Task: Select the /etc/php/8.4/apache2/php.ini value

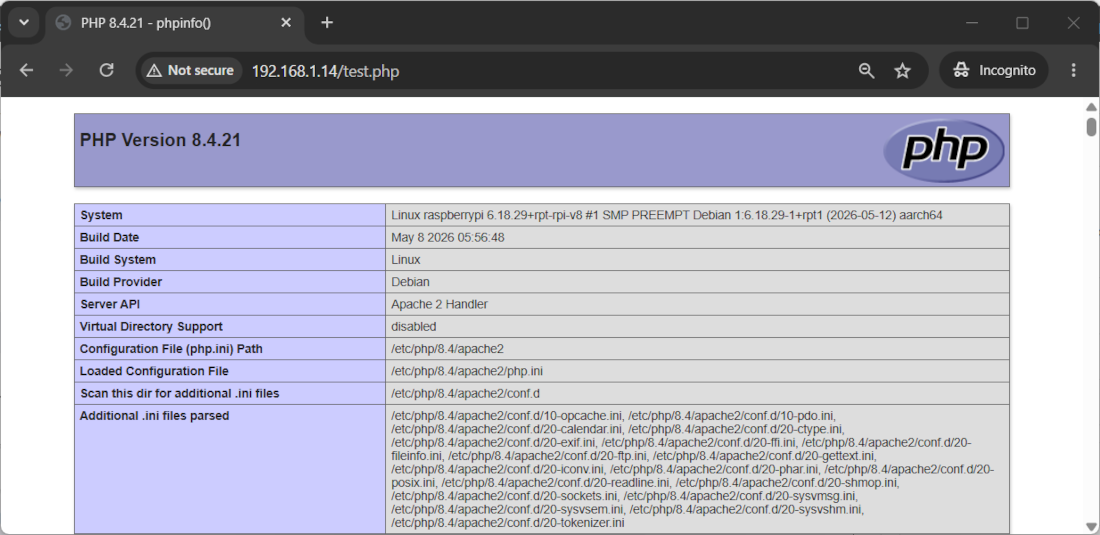Action: click(x=467, y=371)
